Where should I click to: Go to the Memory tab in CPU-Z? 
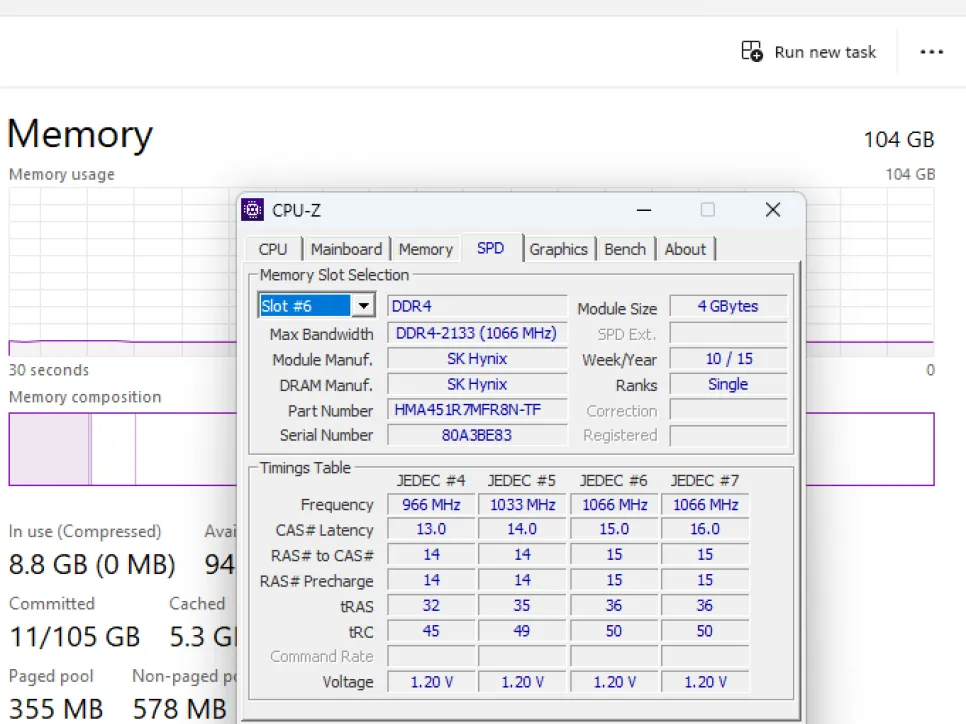tap(425, 249)
